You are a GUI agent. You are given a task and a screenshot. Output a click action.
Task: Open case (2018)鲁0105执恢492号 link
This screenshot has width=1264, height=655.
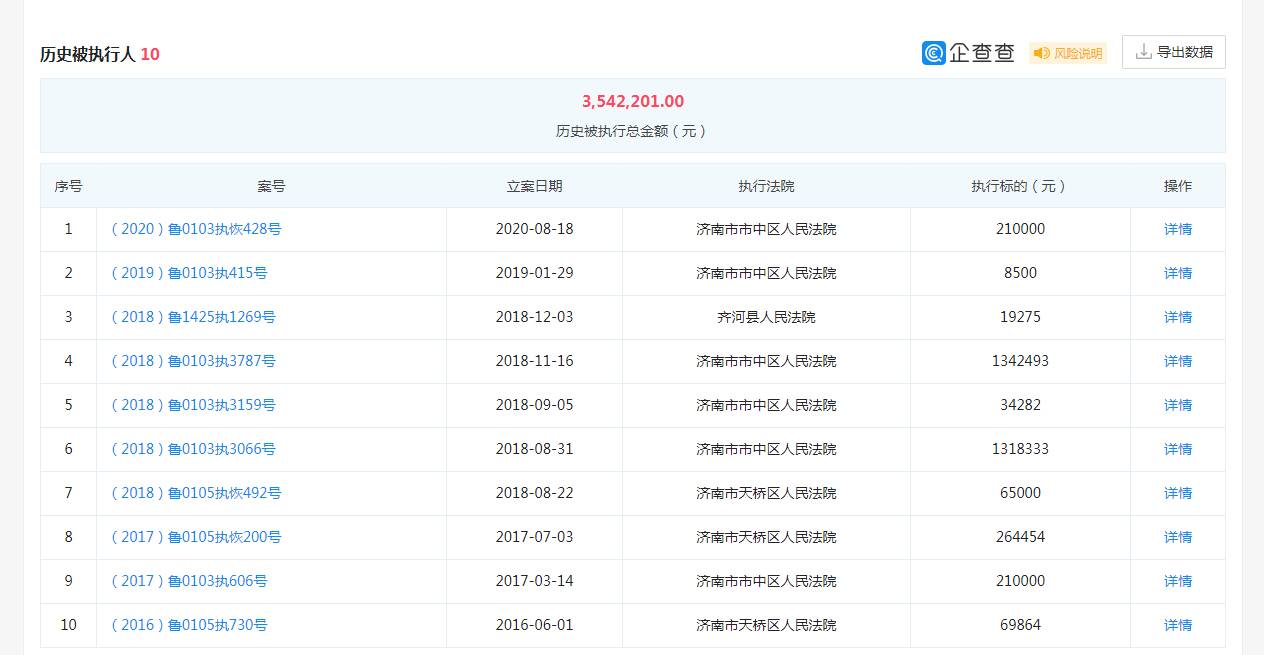tap(196, 493)
